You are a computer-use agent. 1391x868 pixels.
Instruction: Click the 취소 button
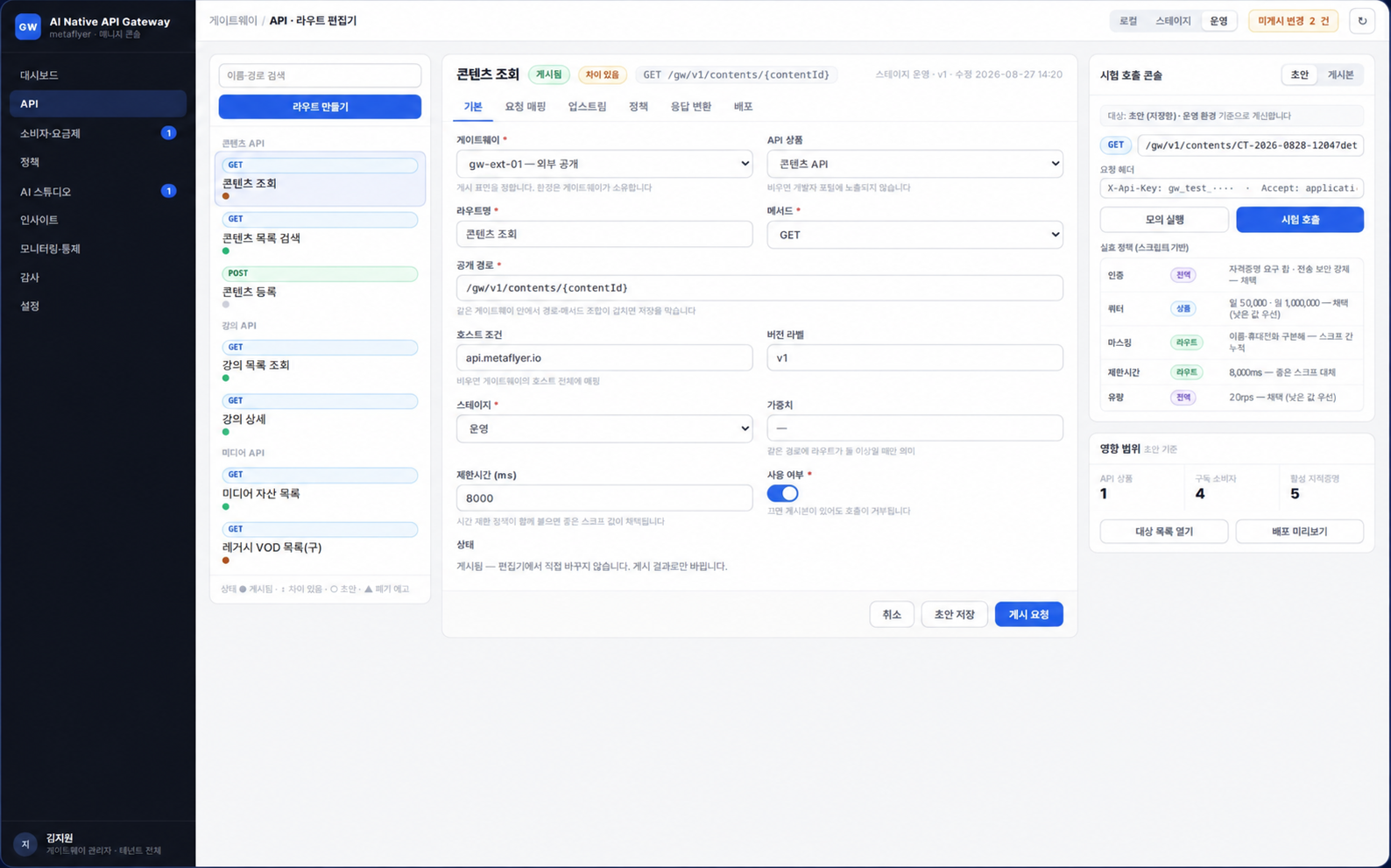[892, 615]
